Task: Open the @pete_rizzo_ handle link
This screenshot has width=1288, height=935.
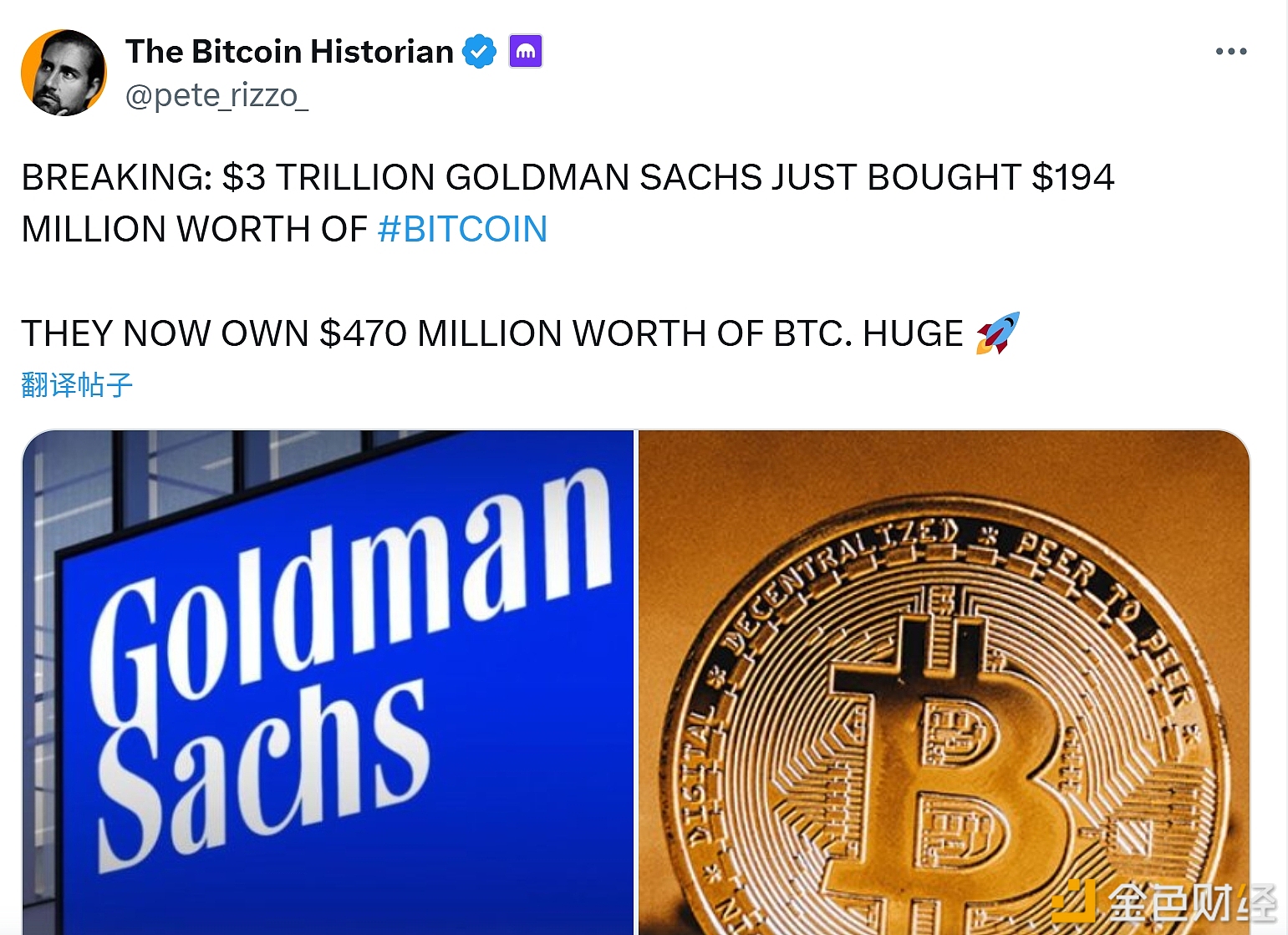Action: point(216,96)
